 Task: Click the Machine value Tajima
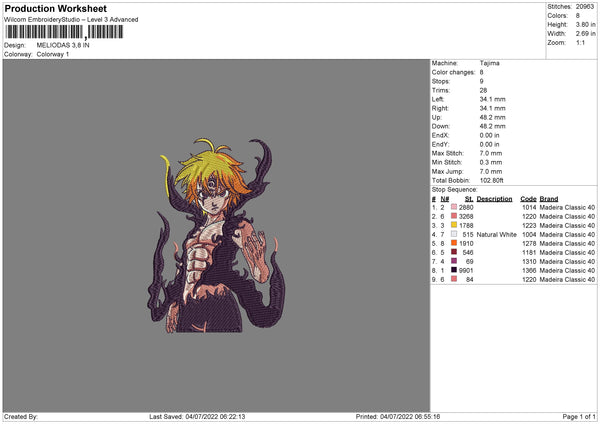pos(489,63)
